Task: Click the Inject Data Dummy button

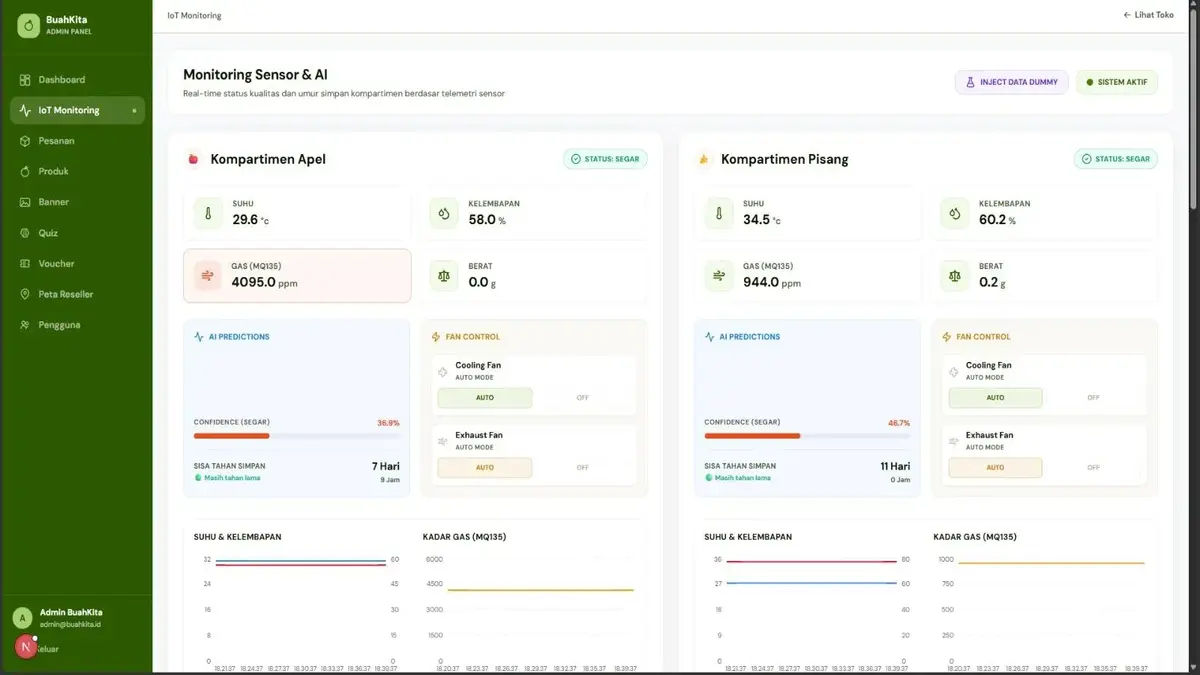Action: pyautogui.click(x=1012, y=82)
